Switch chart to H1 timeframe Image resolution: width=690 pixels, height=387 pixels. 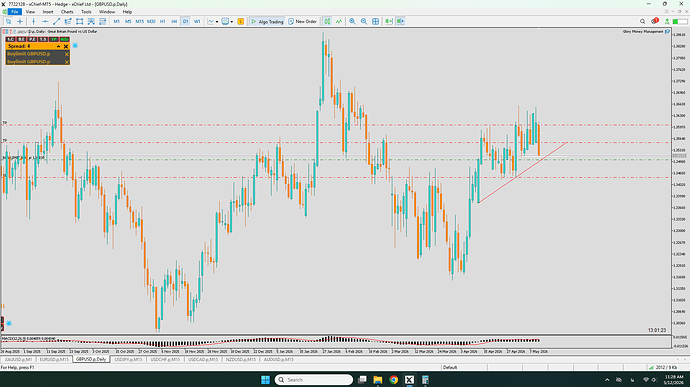click(x=163, y=21)
